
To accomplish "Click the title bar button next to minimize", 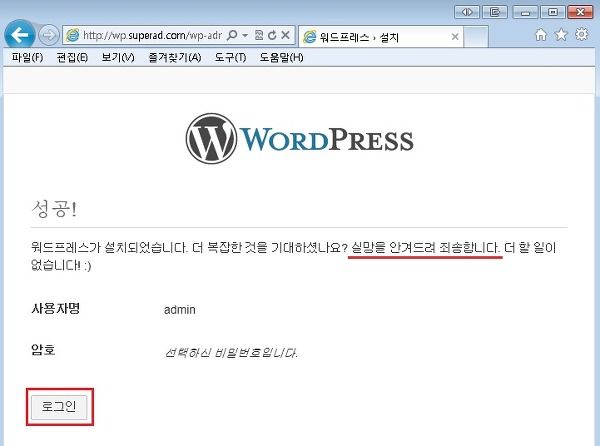I will tap(494, 12).
